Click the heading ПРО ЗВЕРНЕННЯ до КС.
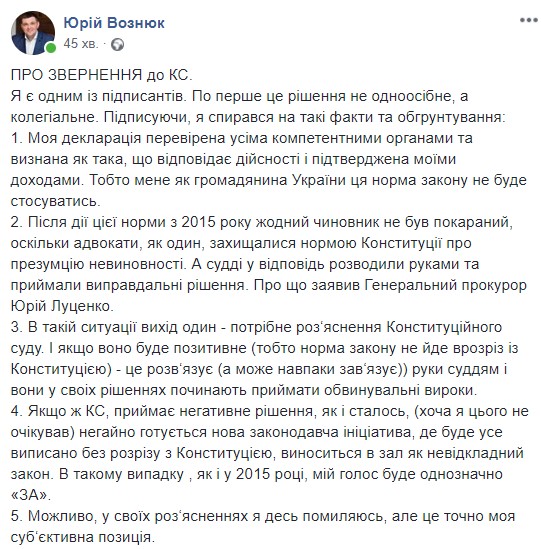The height and width of the screenshot is (549, 541). (x=102, y=75)
